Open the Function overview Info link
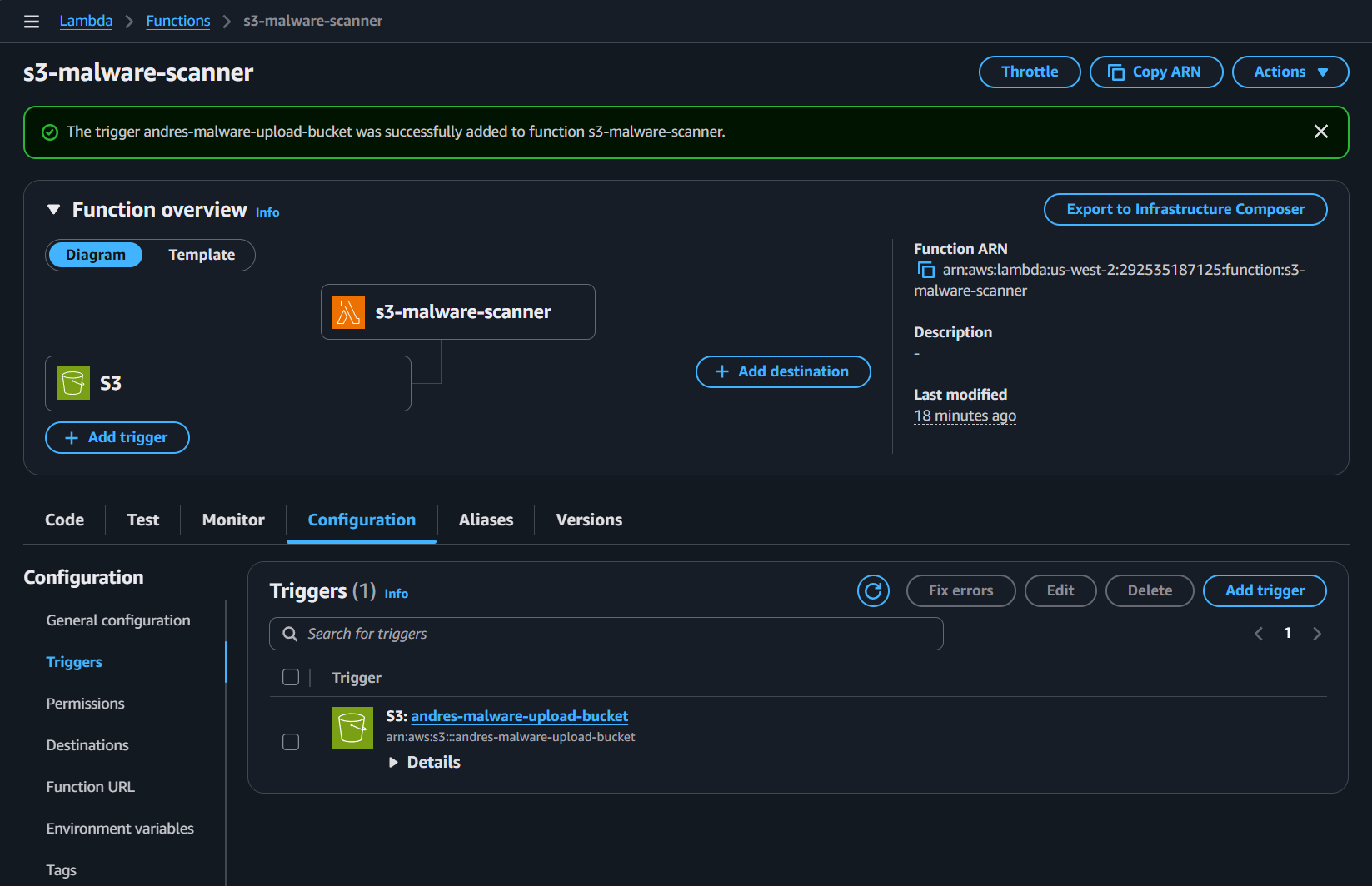The height and width of the screenshot is (886, 1372). 267,212
